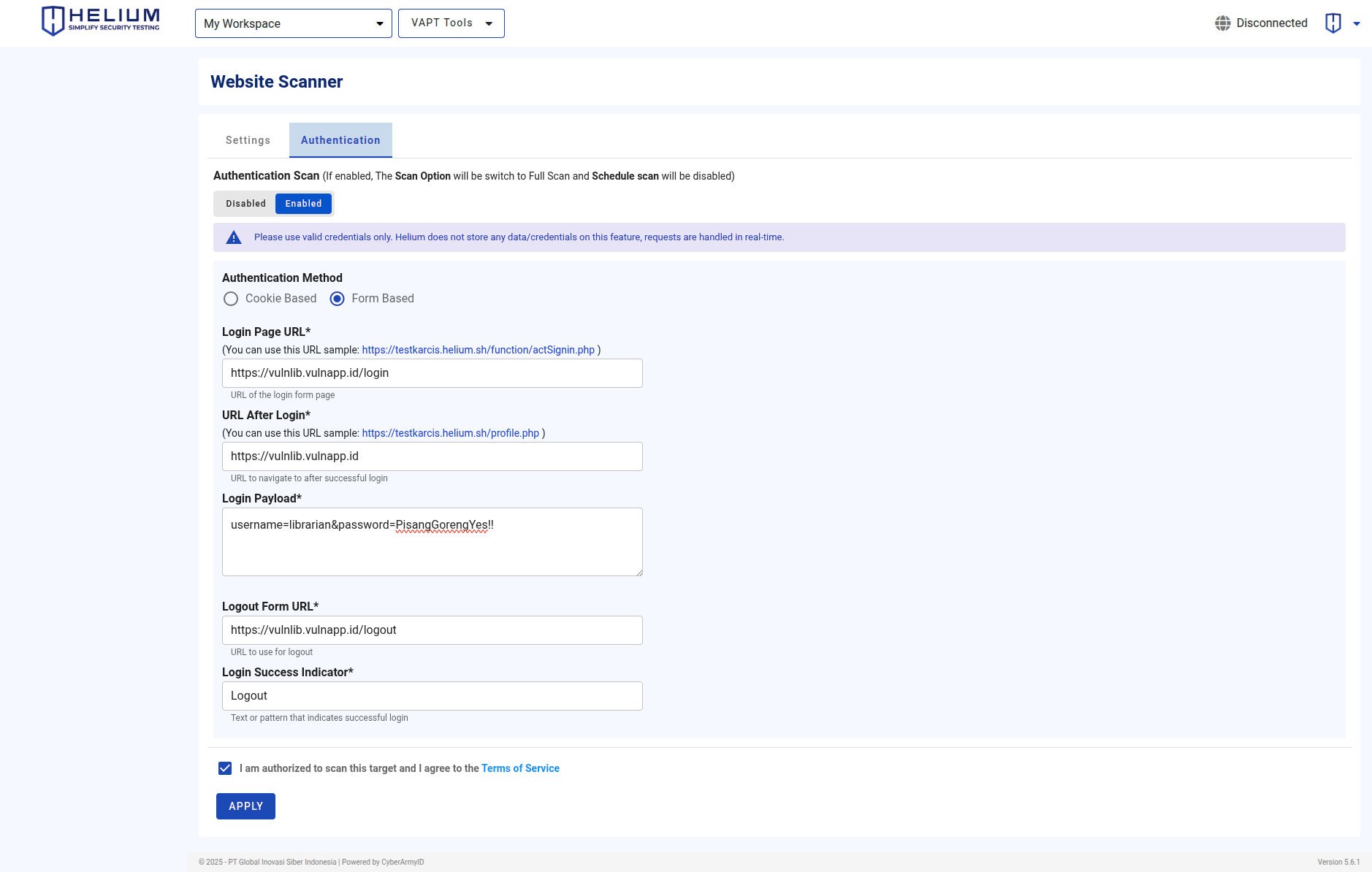Image resolution: width=1372 pixels, height=872 pixels.
Task: Click the Login Page URL field
Action: click(x=432, y=373)
